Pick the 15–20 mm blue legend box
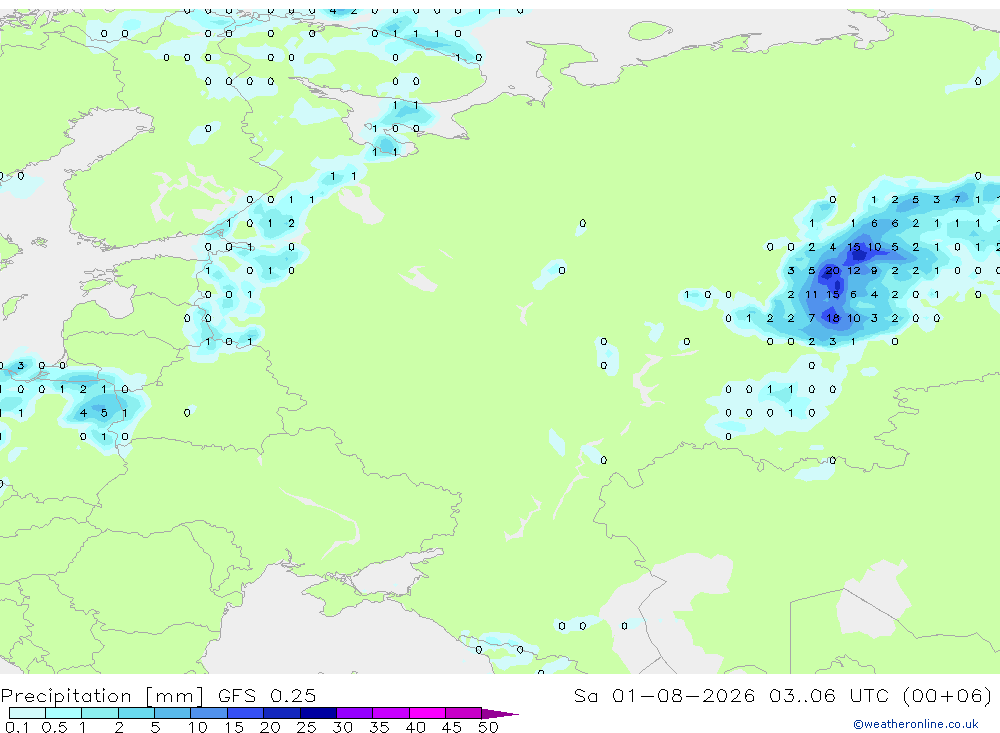The image size is (1000, 733). (246, 713)
